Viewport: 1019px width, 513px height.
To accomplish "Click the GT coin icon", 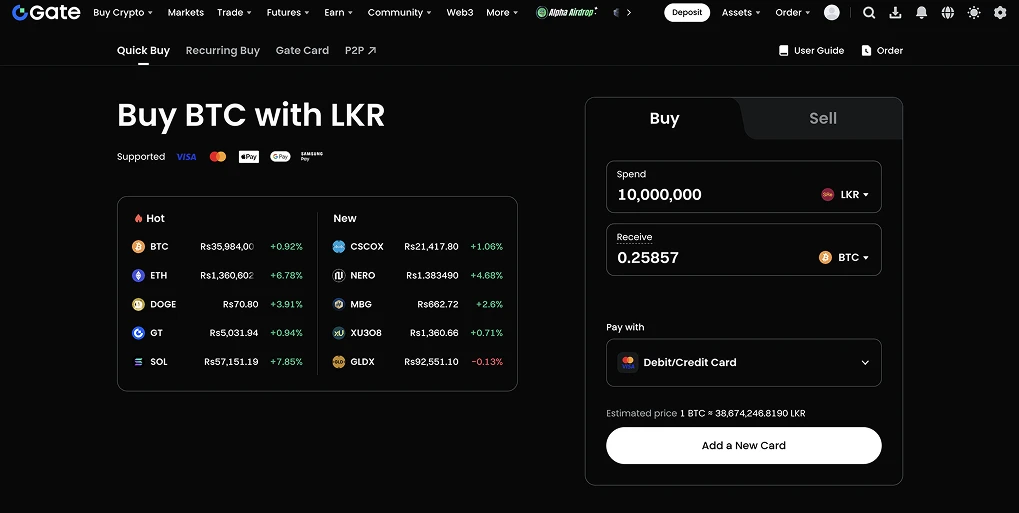I will (x=138, y=332).
